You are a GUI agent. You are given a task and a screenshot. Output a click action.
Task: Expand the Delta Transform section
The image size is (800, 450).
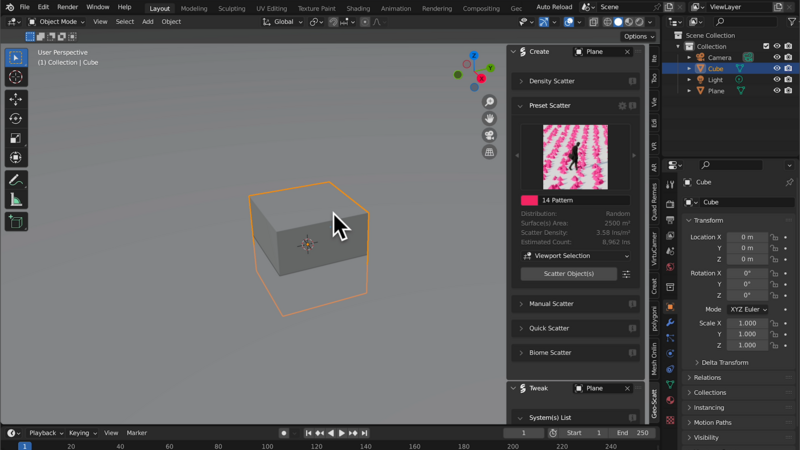tap(724, 363)
